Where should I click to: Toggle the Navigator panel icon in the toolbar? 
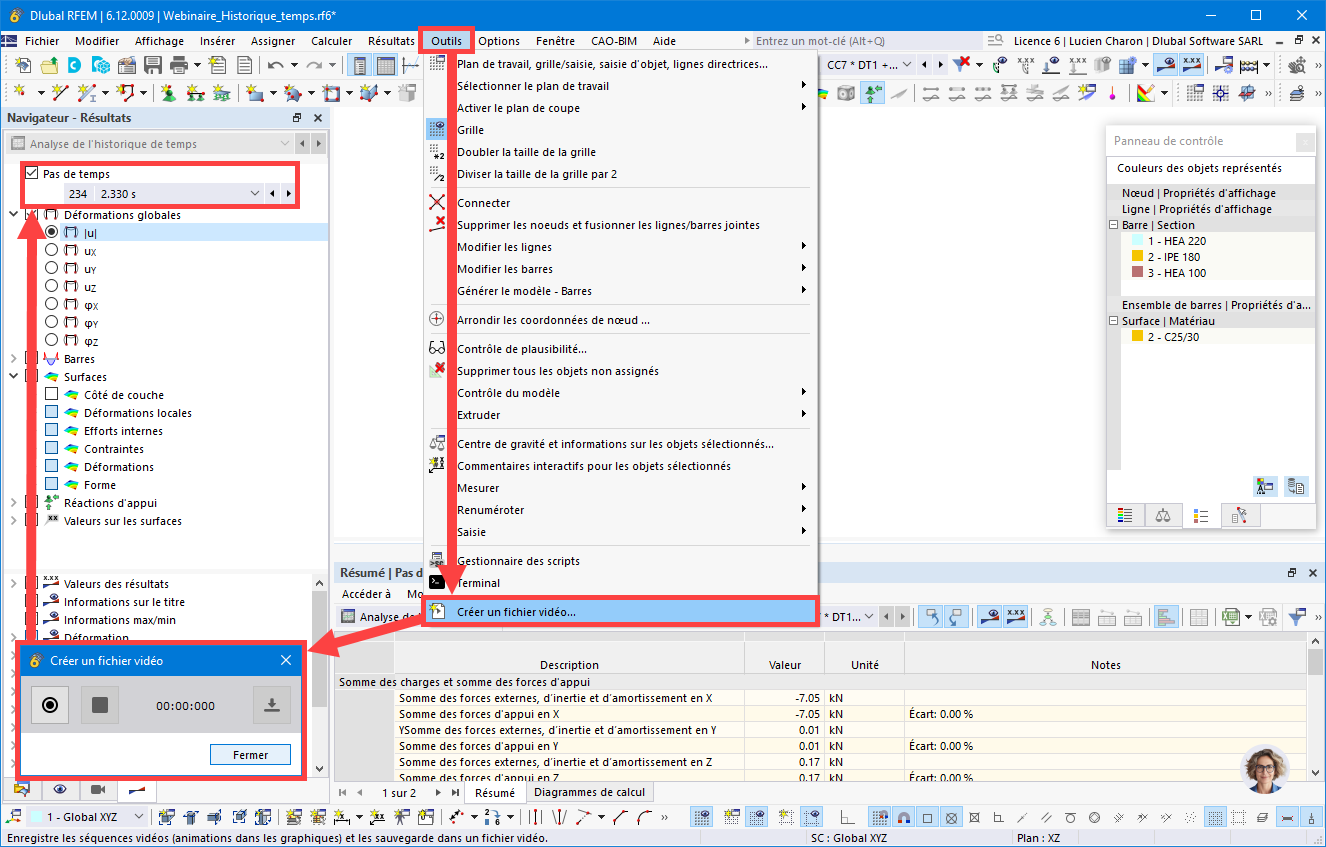(x=360, y=65)
